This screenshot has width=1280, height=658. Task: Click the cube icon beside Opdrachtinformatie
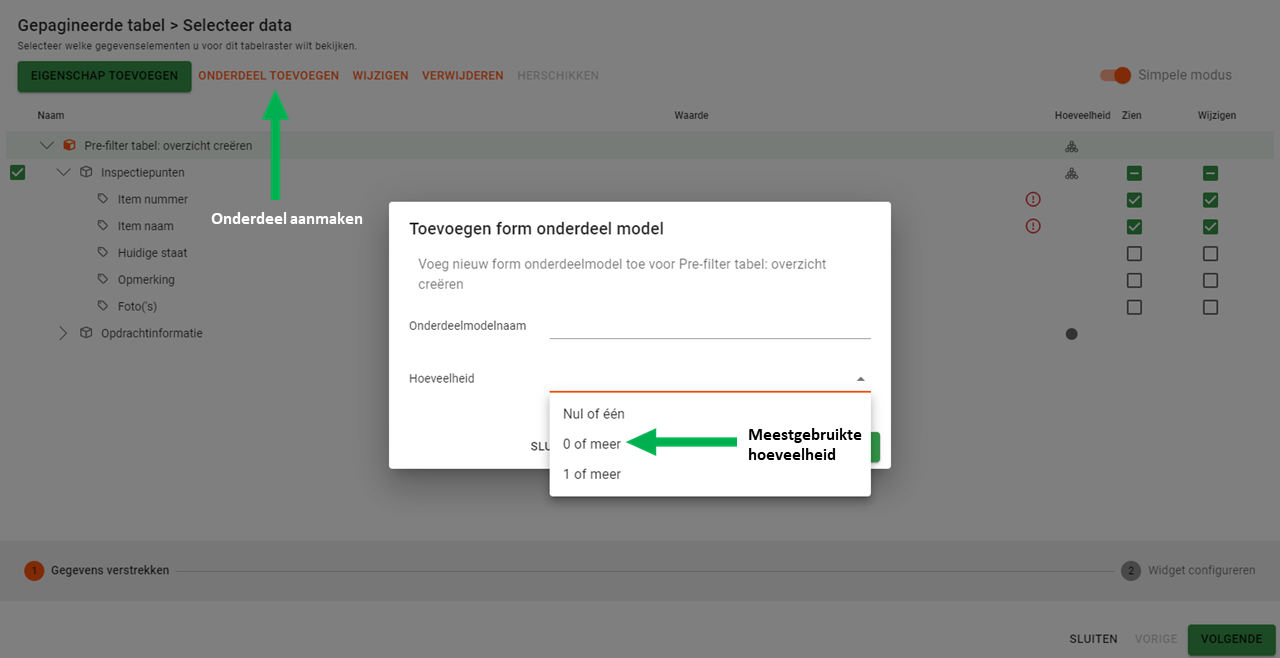86,333
